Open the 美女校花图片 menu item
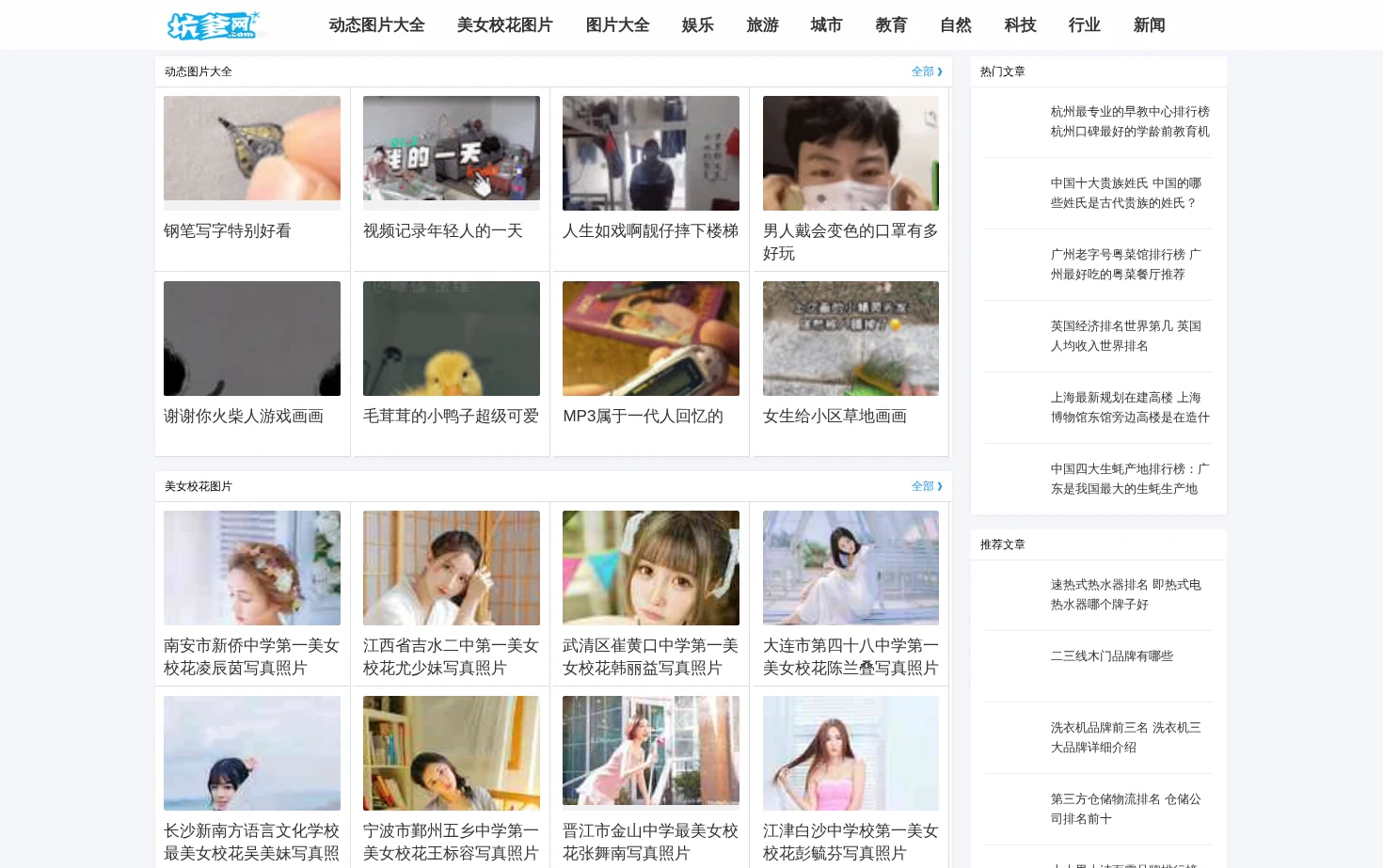 pos(505,25)
